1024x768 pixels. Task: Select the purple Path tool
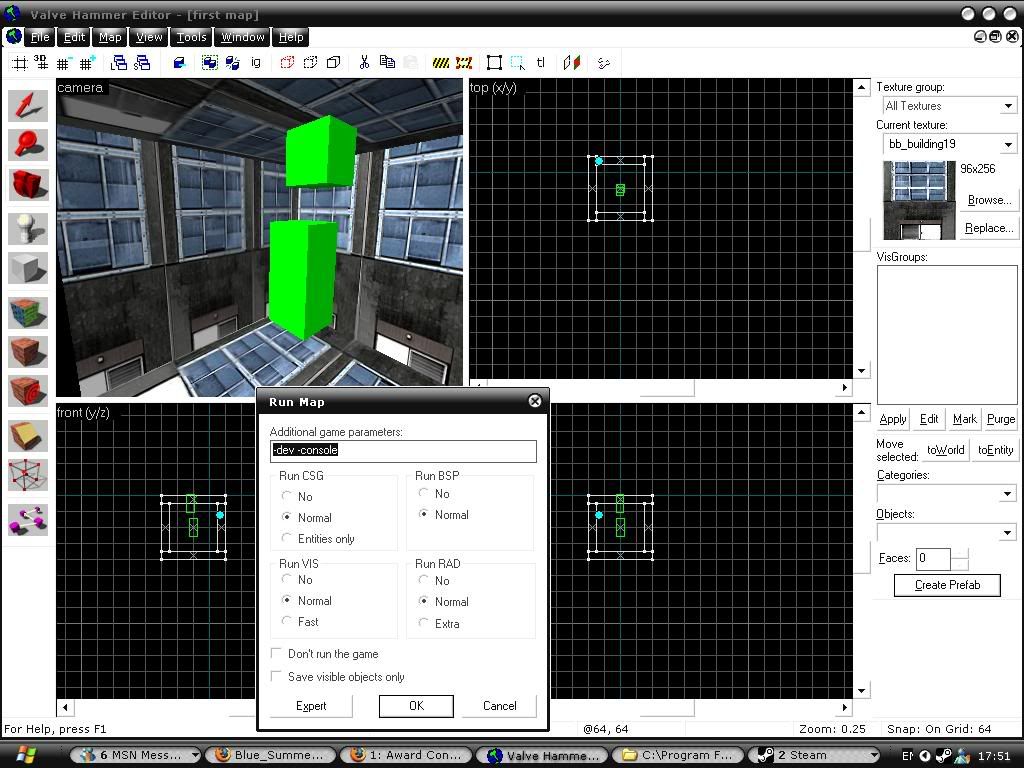(x=28, y=520)
